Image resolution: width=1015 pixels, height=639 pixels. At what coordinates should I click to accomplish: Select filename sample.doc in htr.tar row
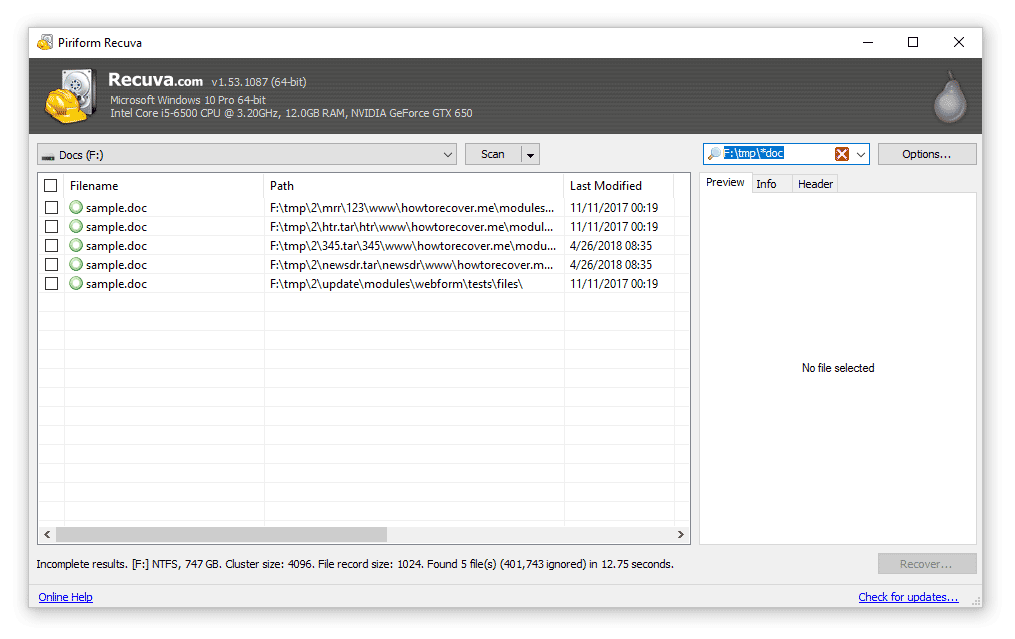117,227
